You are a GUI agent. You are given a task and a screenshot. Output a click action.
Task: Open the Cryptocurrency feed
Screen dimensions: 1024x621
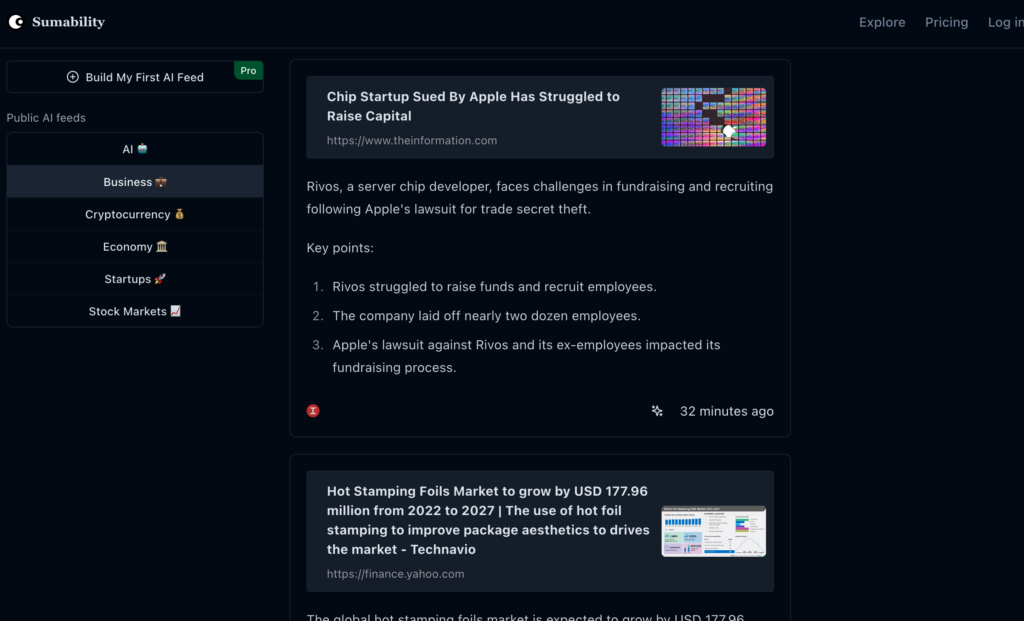tap(135, 214)
